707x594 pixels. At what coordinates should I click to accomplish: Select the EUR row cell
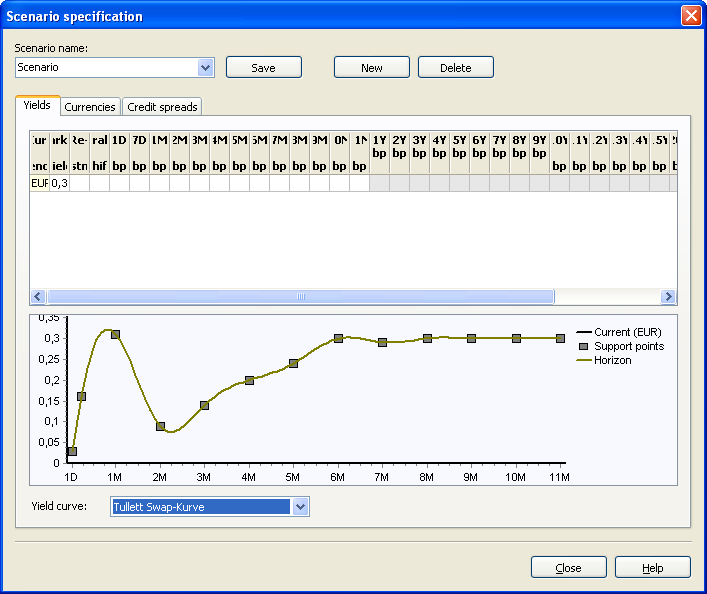(x=40, y=183)
